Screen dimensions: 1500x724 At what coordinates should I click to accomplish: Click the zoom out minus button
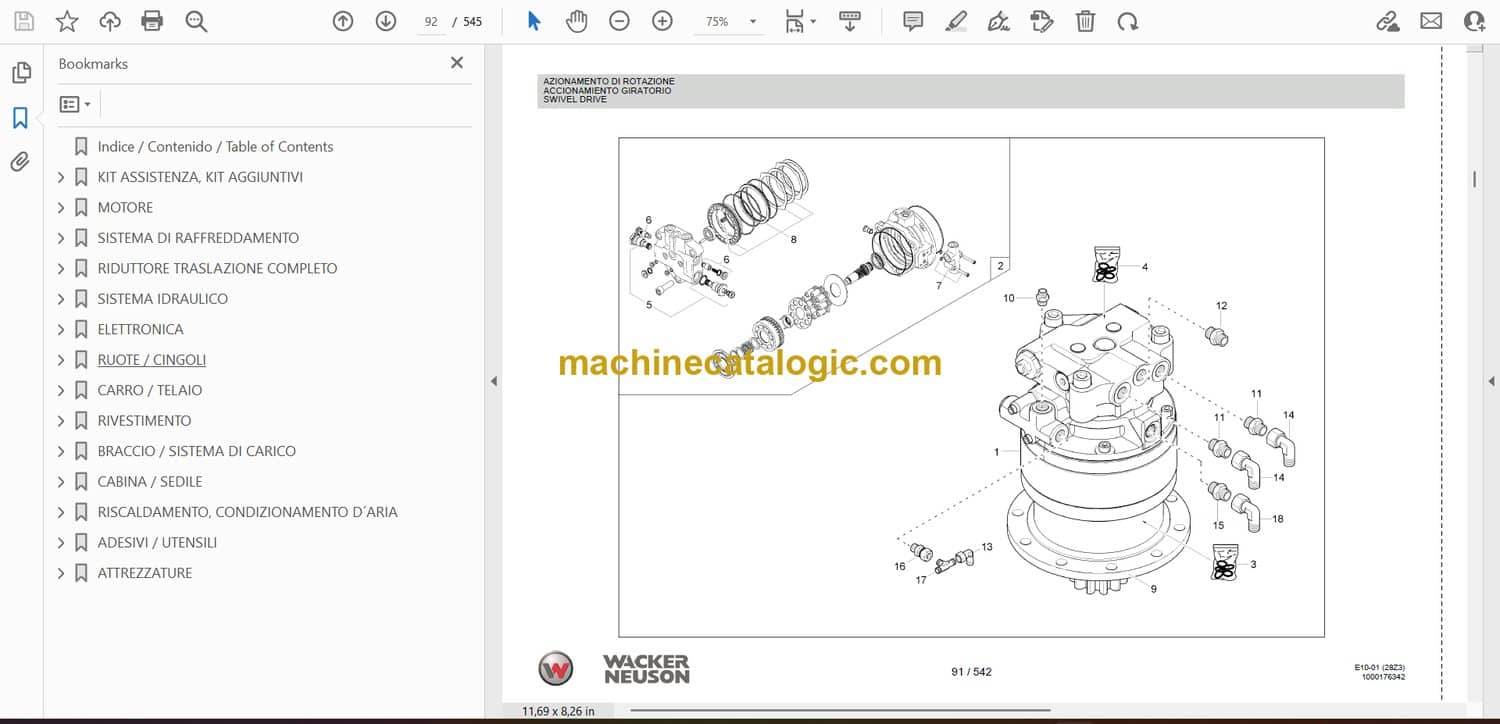(619, 21)
